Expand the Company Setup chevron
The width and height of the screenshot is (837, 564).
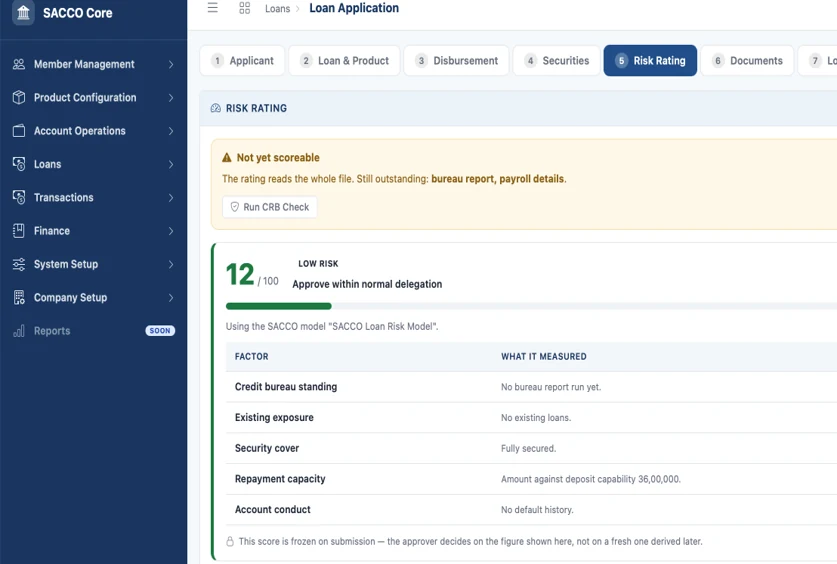pos(171,298)
